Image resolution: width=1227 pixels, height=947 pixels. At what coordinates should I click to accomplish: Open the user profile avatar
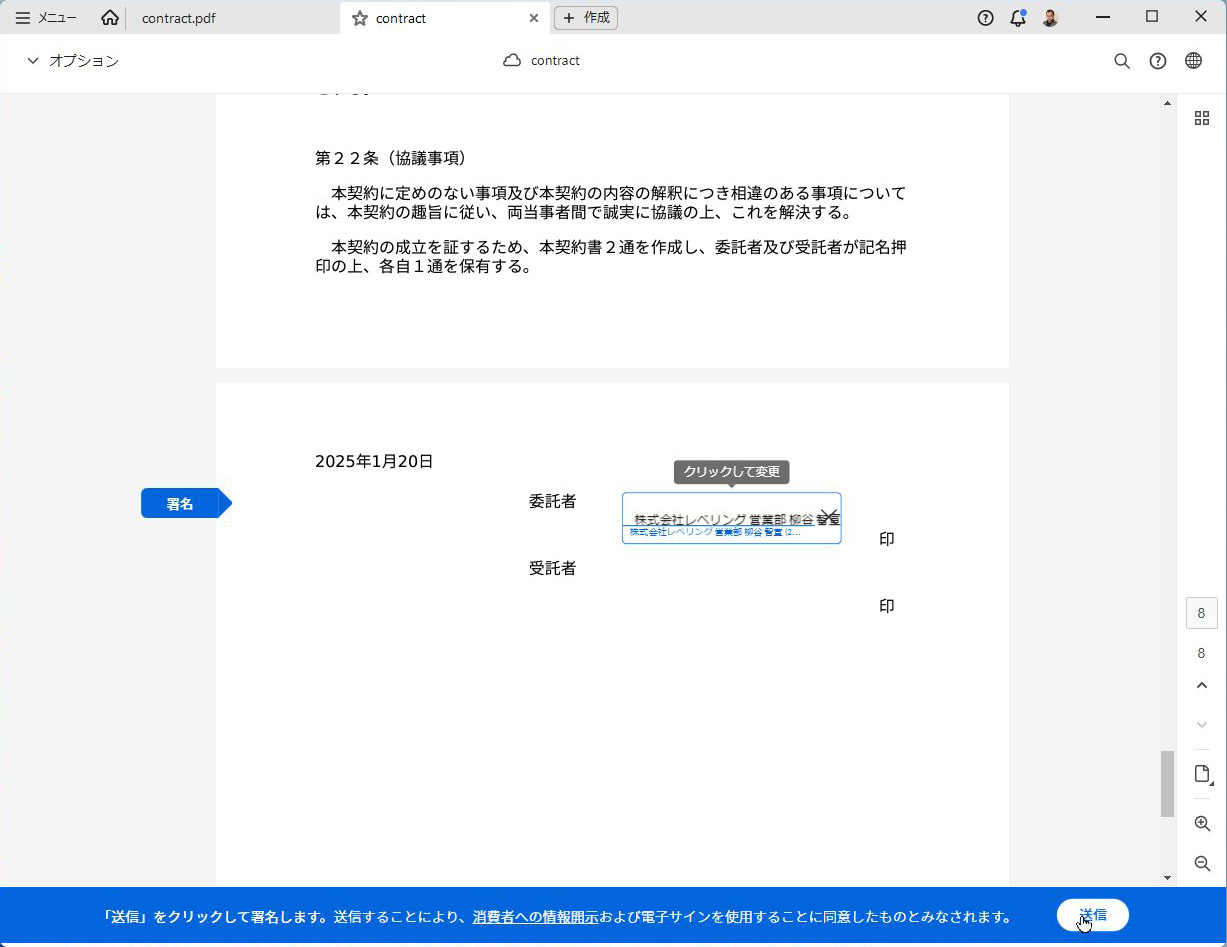click(1050, 18)
